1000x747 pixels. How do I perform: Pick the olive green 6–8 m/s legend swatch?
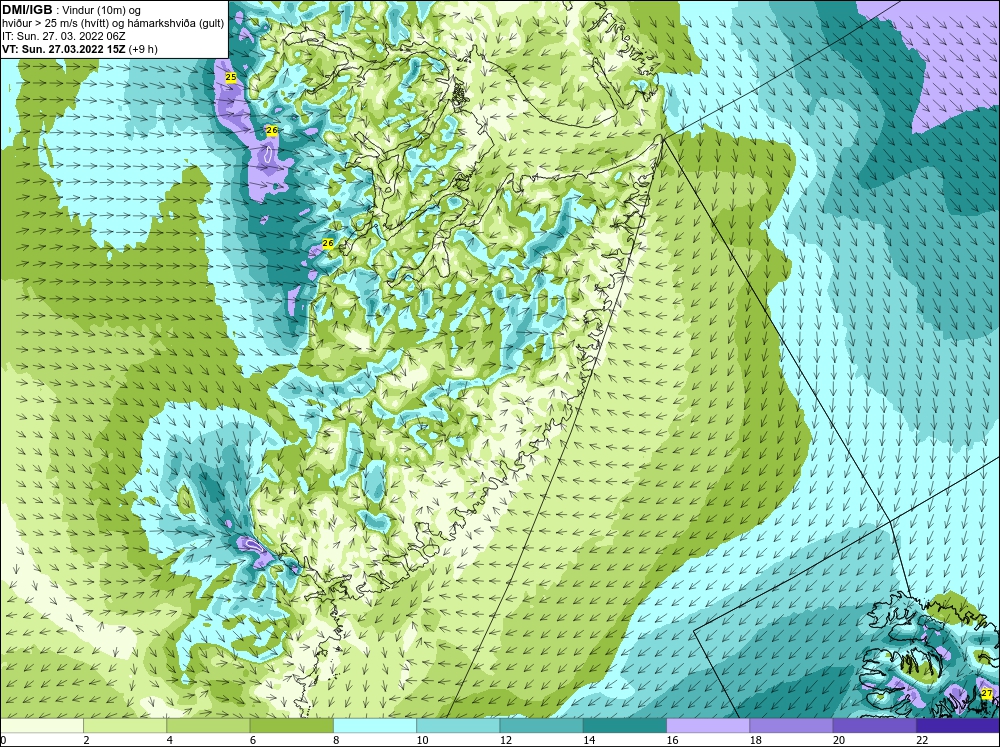pyautogui.click(x=291, y=725)
